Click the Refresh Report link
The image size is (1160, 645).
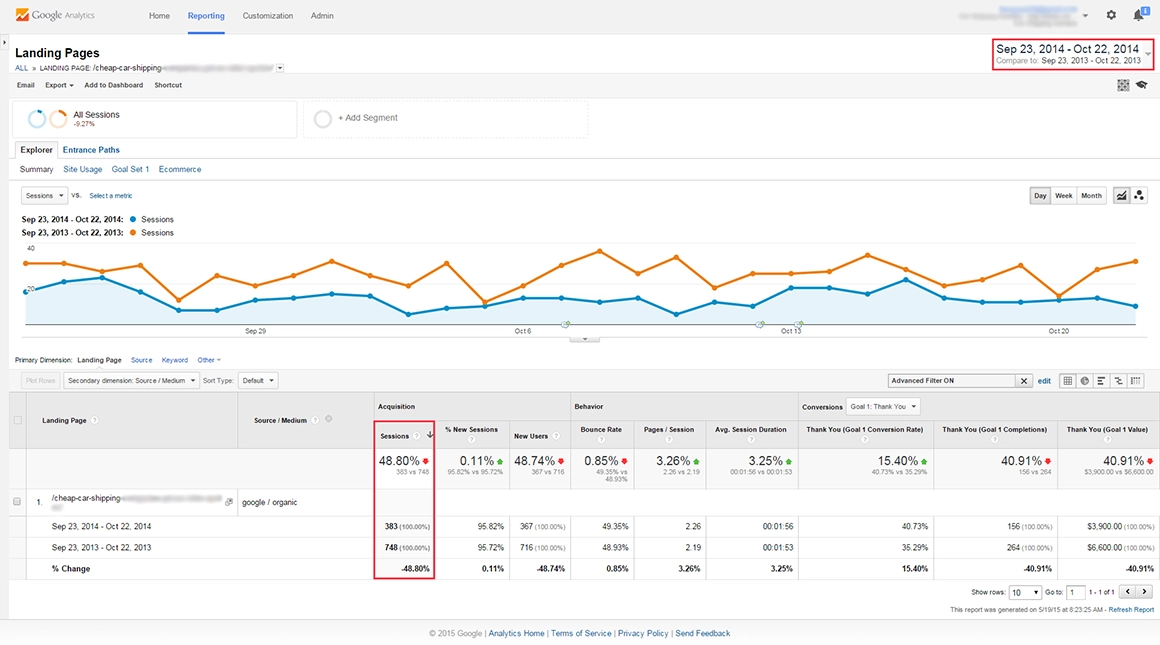[1131, 609]
